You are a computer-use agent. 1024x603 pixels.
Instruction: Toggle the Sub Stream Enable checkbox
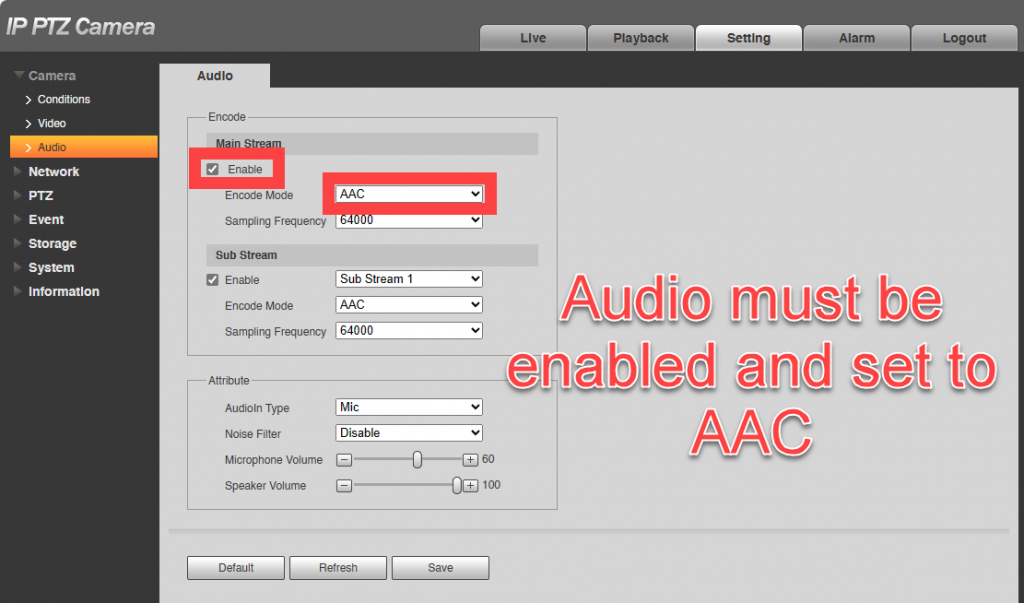coord(212,280)
